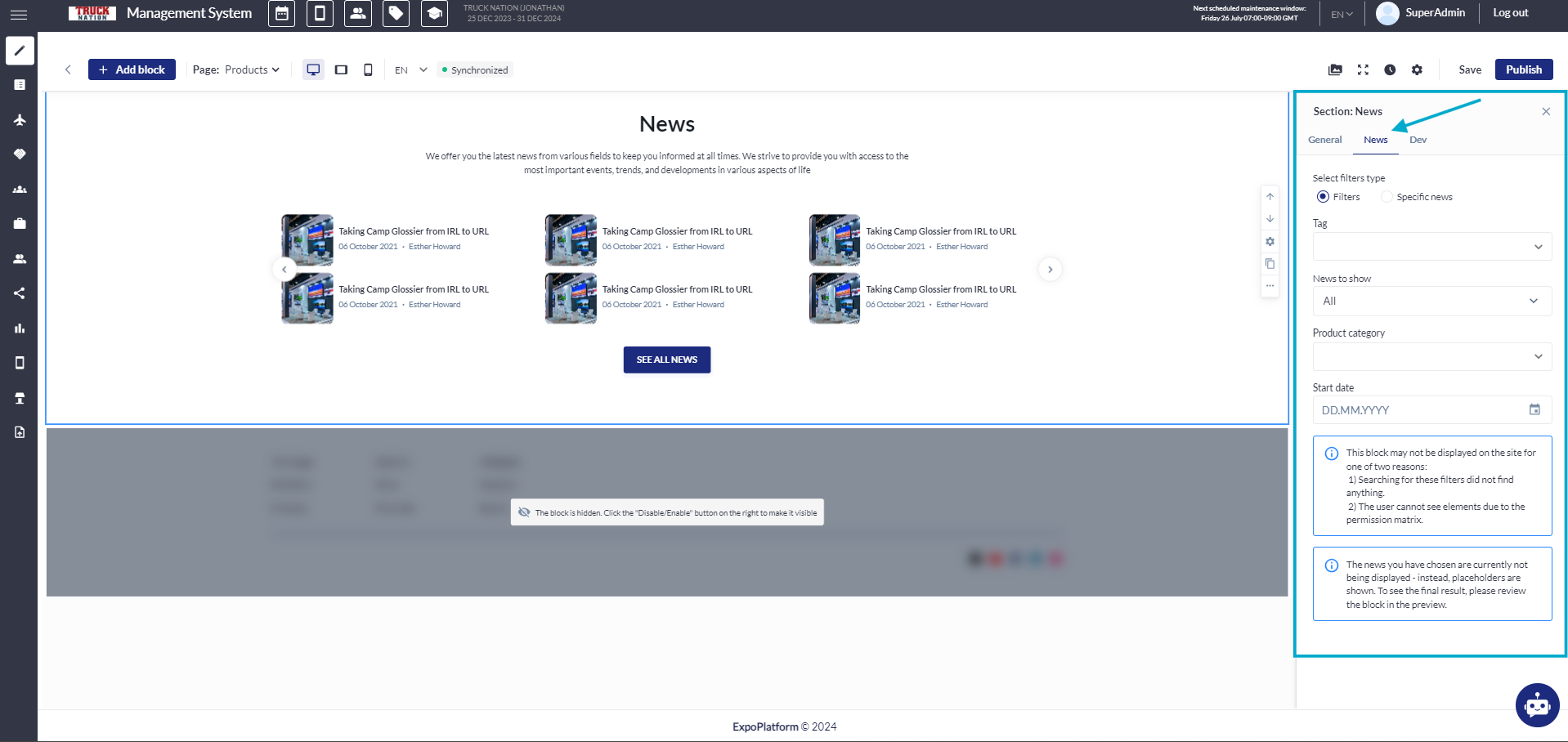This screenshot has width=1568, height=742.
Task: Open the chatbot assistant icon
Action: click(1537, 704)
